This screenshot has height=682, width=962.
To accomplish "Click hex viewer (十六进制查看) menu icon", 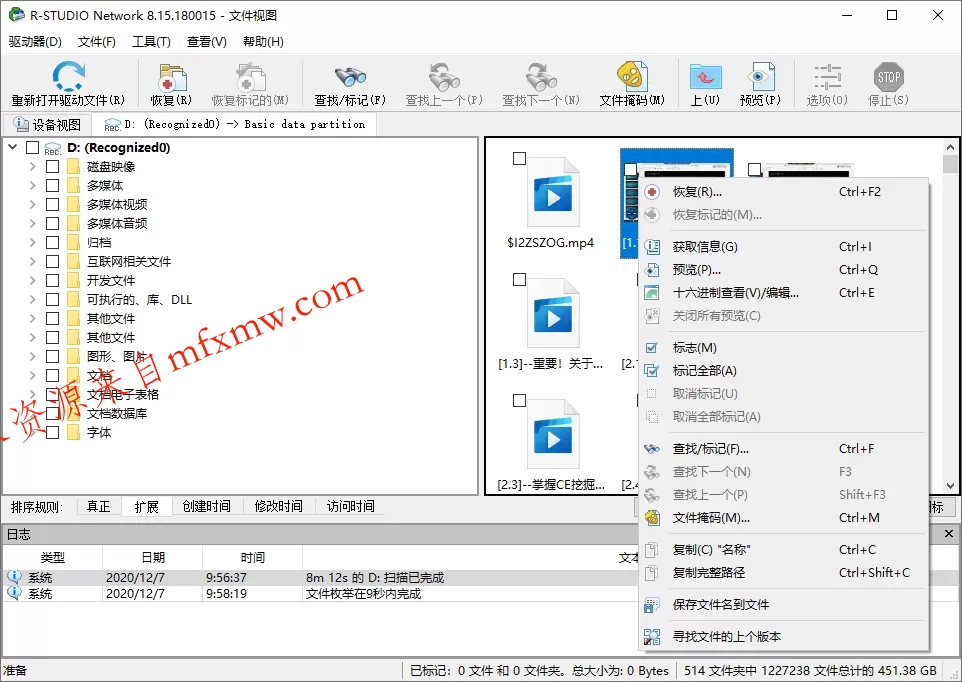I will coord(652,293).
